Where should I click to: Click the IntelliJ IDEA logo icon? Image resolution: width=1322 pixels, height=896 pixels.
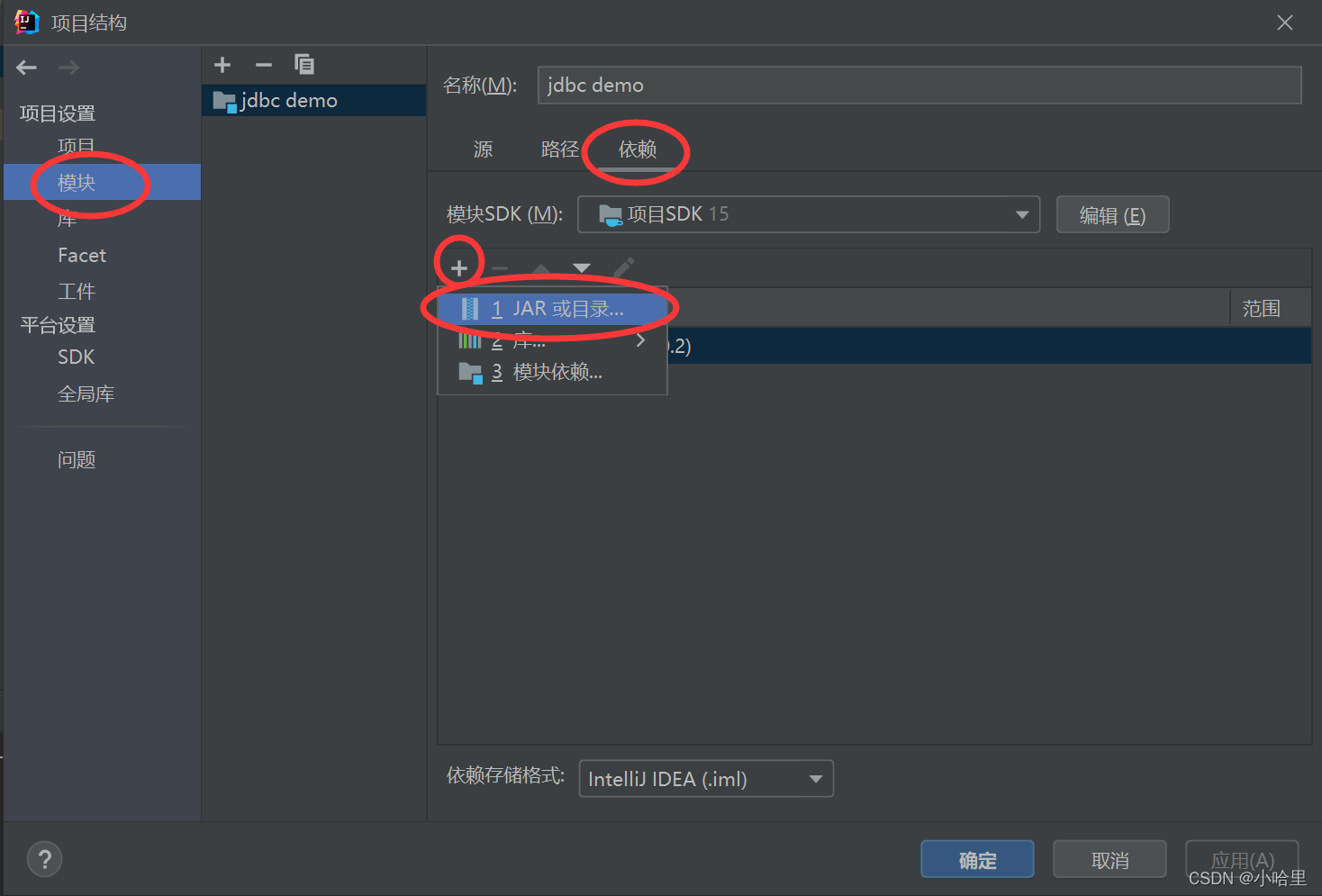point(27,23)
